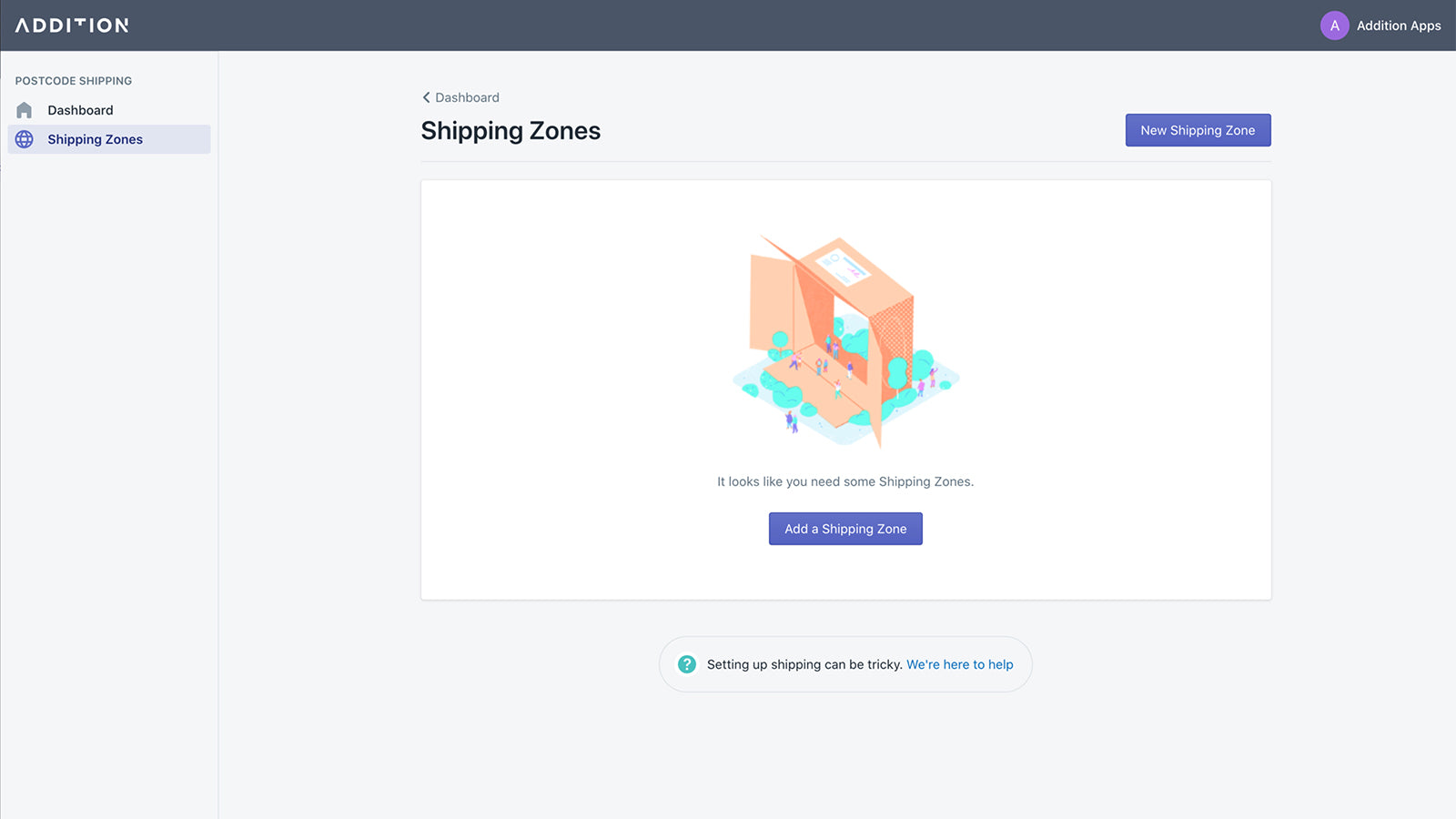This screenshot has height=819, width=1456.
Task: Select Shipping Zones in the sidebar
Action: [x=95, y=139]
